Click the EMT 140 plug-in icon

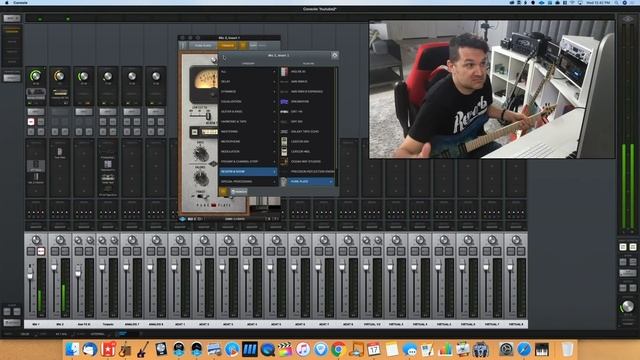tap(284, 111)
